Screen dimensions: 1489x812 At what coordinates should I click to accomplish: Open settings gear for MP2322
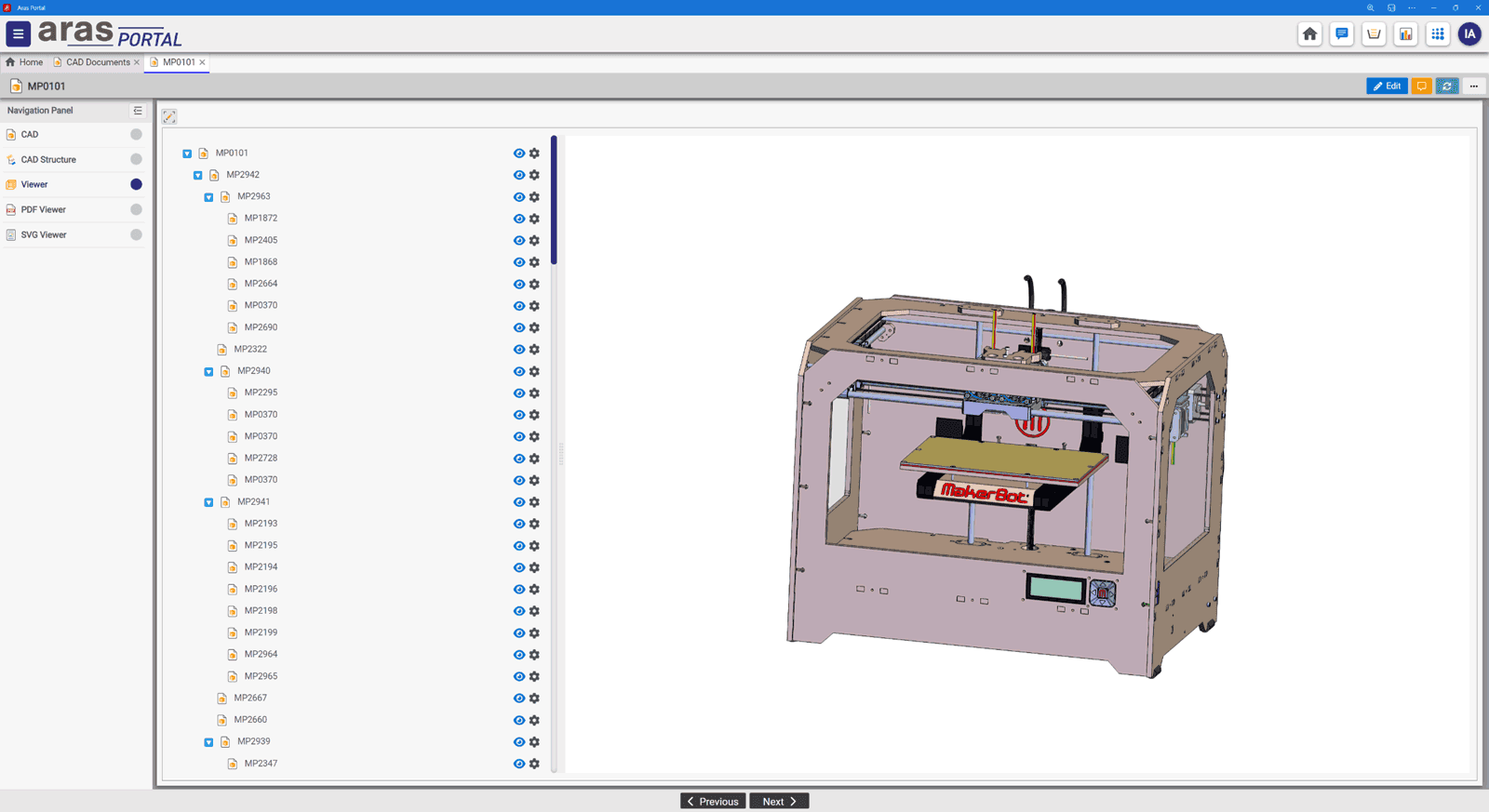534,350
